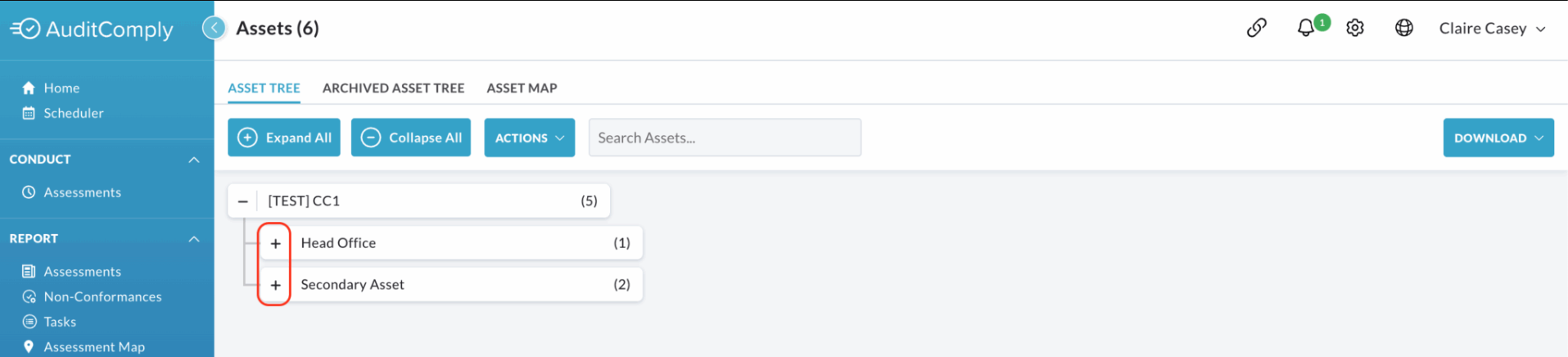The image size is (1568, 357).
Task: Open Assessment Map pin item
Action: 84,347
